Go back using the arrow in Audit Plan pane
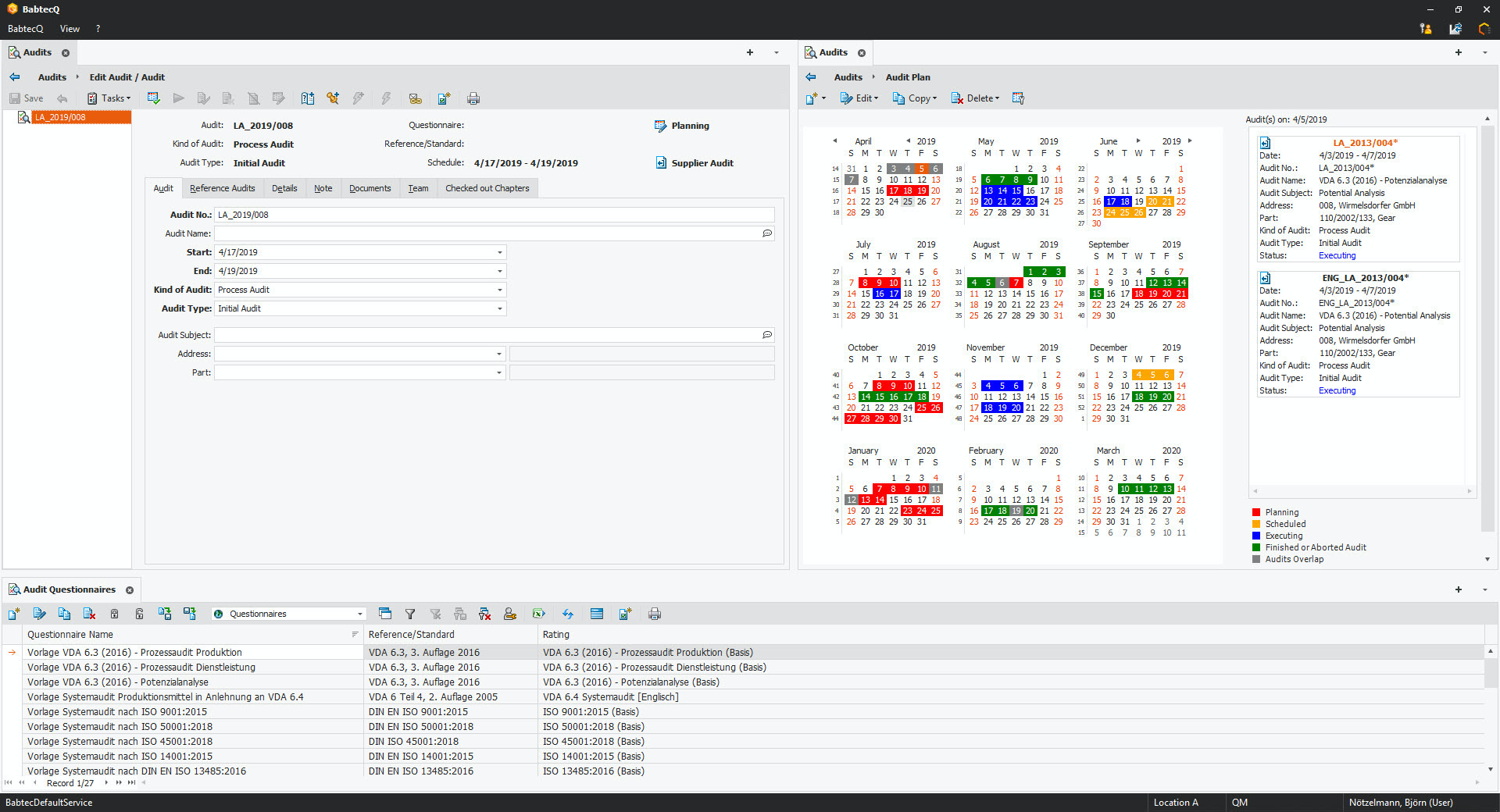 point(811,77)
